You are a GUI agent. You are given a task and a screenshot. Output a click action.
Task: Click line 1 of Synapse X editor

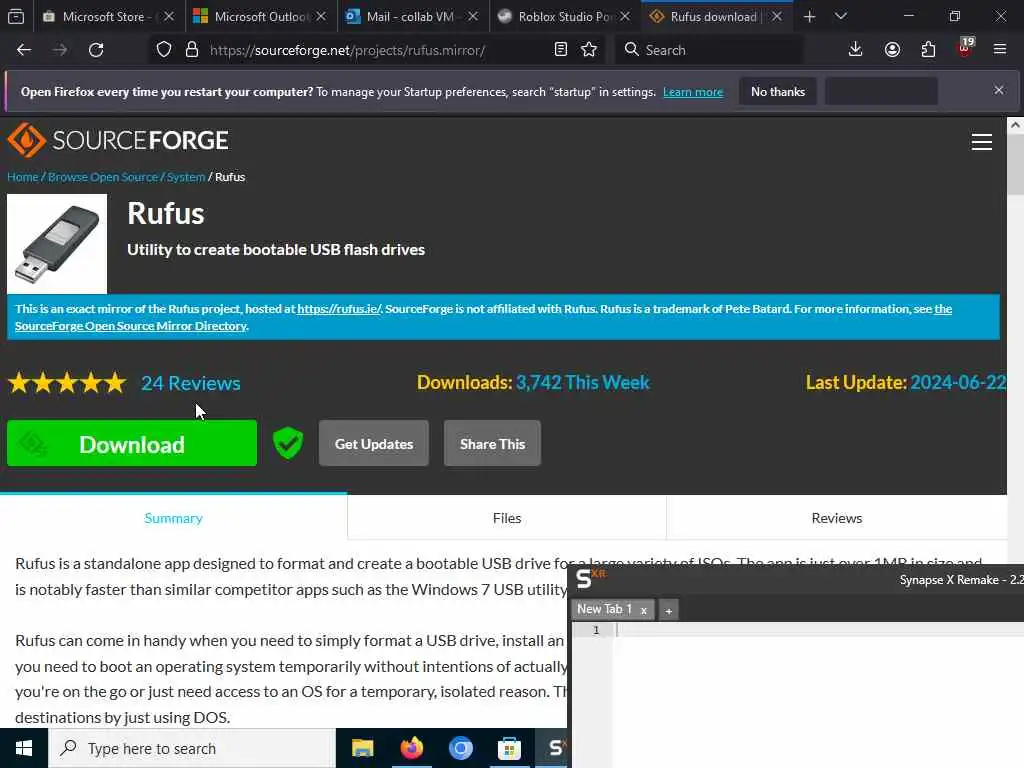820,630
